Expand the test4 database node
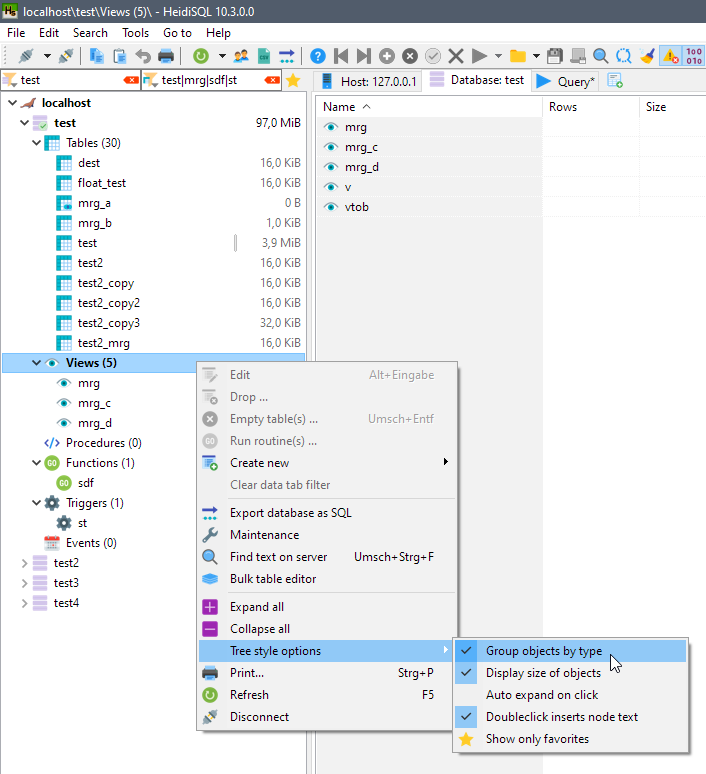This screenshot has height=774, width=706. pos(24,603)
